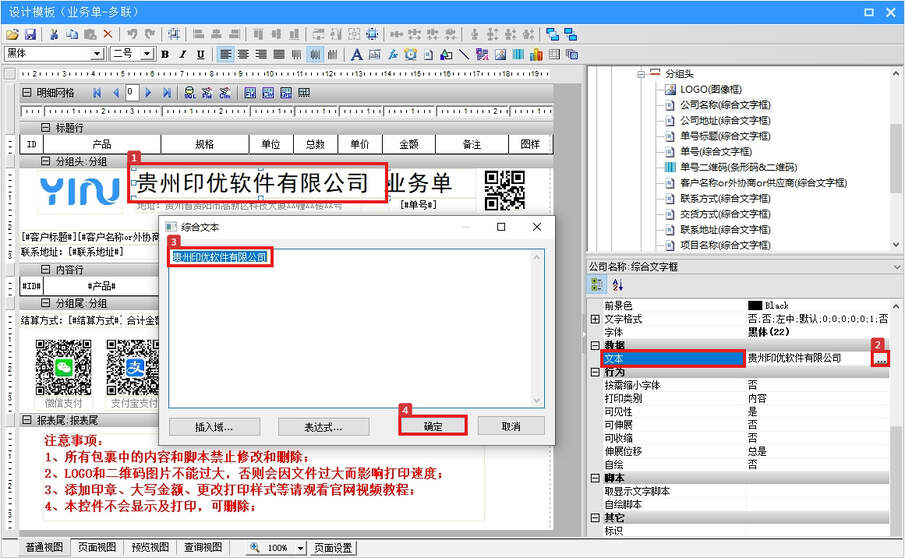Collapse the 分组头 node in the tree
905x558 pixels.
[641, 74]
